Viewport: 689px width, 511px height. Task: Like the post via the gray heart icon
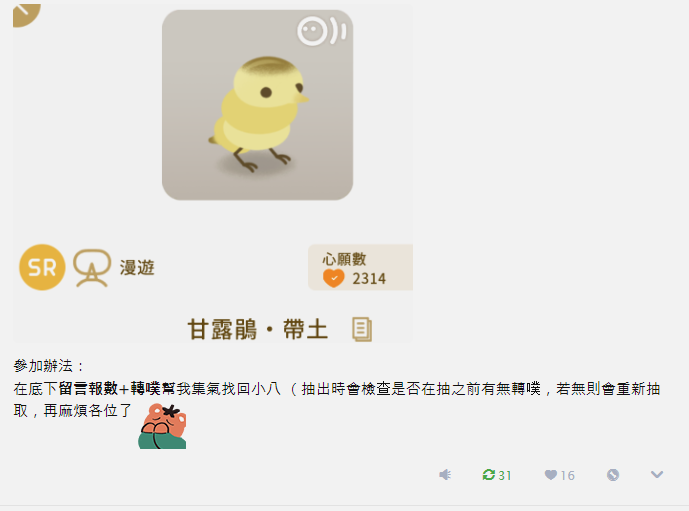tap(551, 475)
